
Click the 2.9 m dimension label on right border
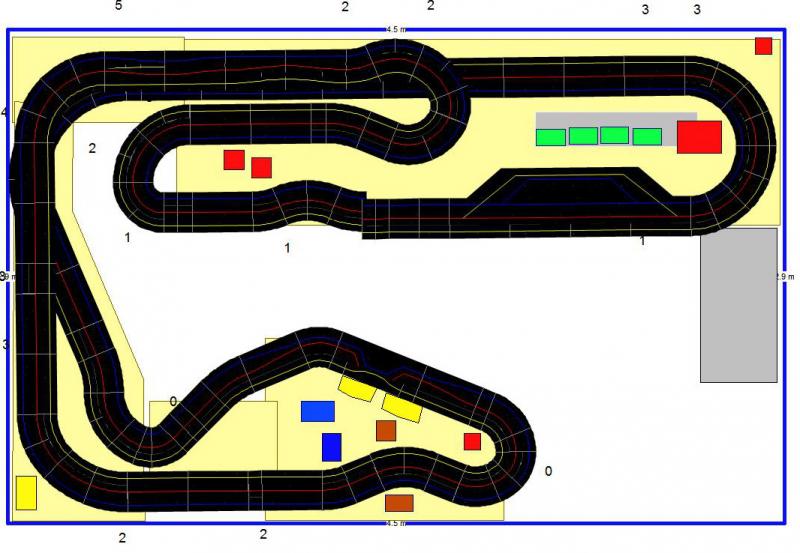[x=787, y=276]
